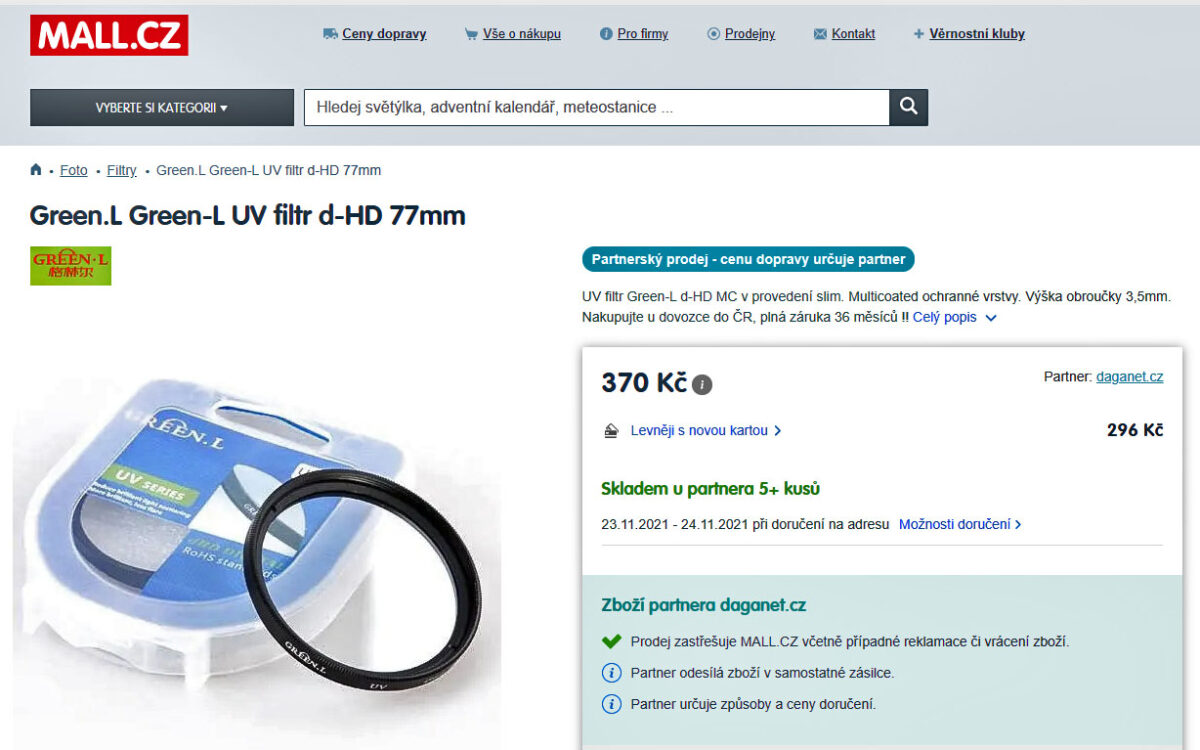
Task: Click the truck icon for Ceny dopravy
Action: click(x=330, y=34)
